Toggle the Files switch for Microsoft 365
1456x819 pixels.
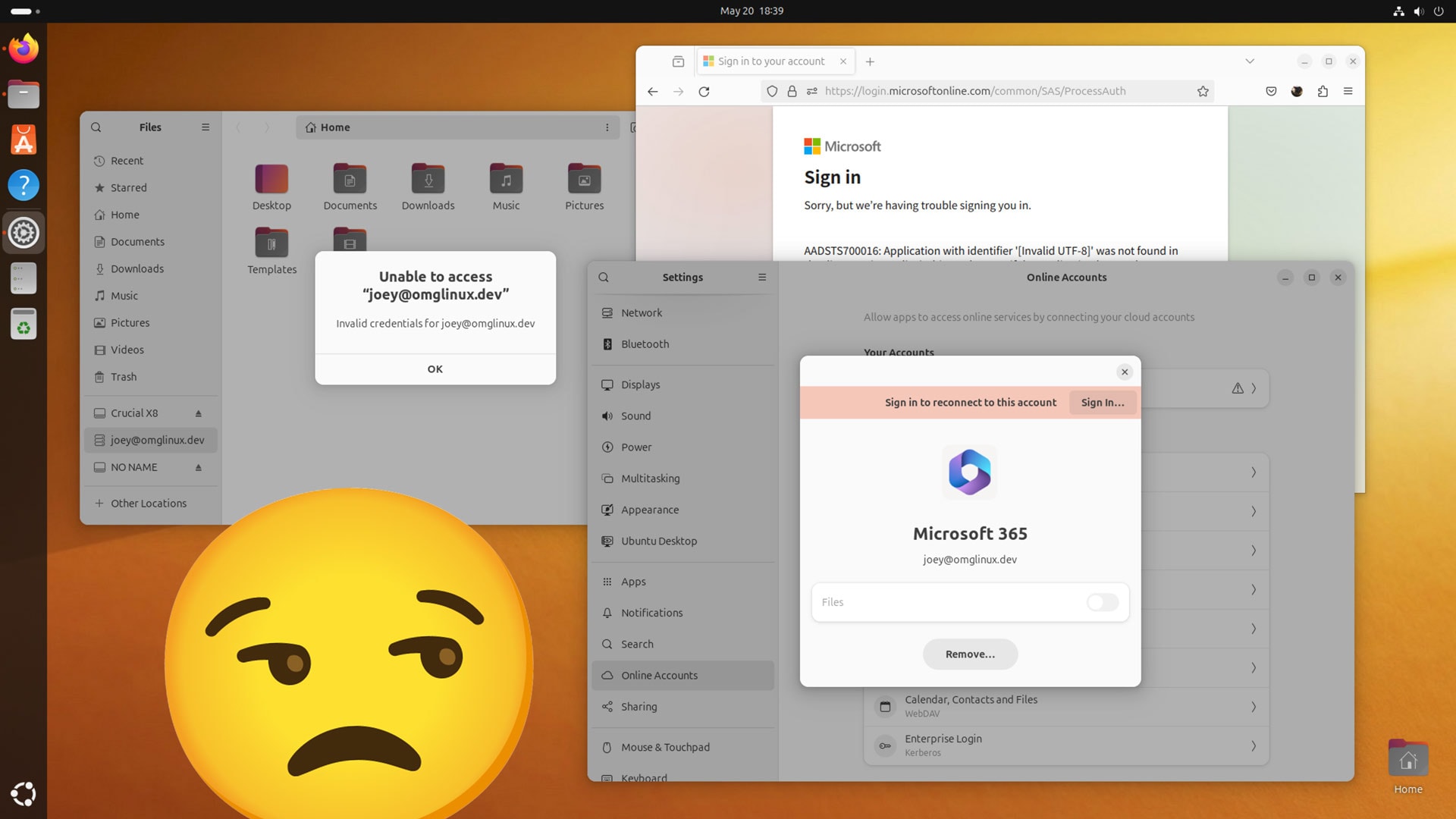pos(1102,602)
